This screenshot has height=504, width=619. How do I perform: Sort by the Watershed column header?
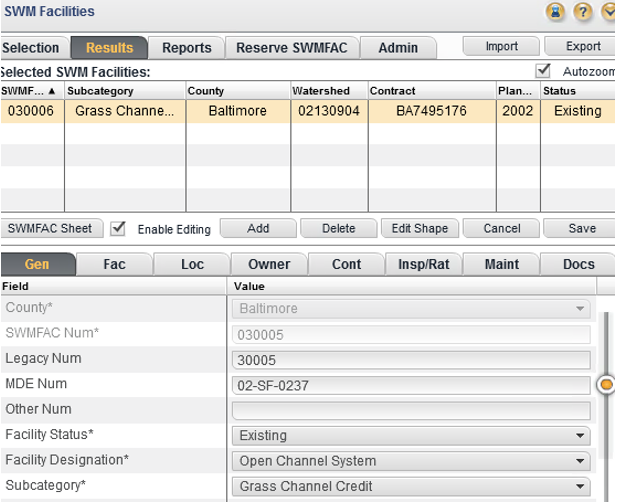tap(329, 91)
